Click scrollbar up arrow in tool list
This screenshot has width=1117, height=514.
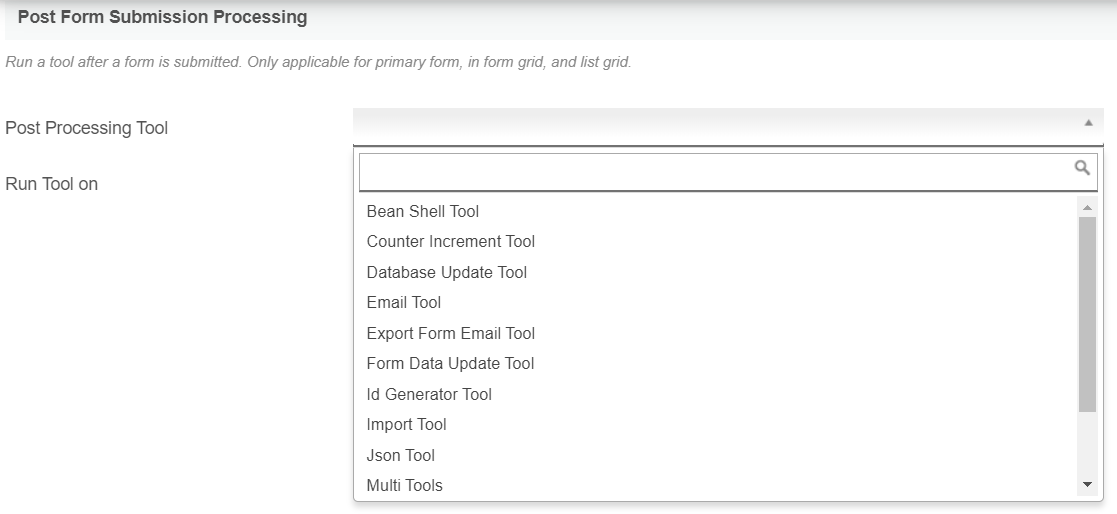point(1088,207)
